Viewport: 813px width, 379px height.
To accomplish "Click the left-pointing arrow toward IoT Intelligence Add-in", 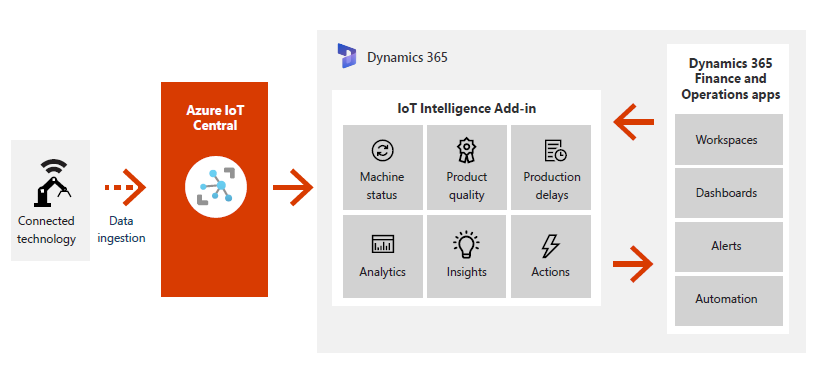I will 633,122.
